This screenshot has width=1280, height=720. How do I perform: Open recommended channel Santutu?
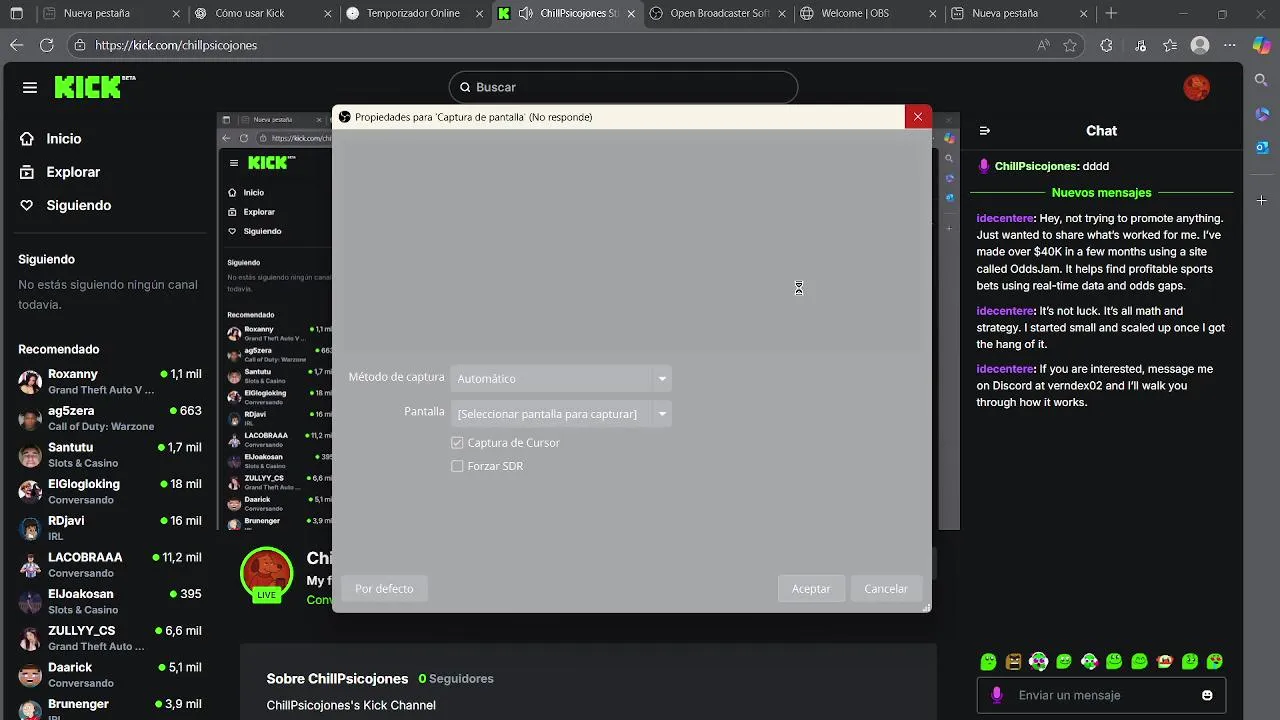[110, 455]
